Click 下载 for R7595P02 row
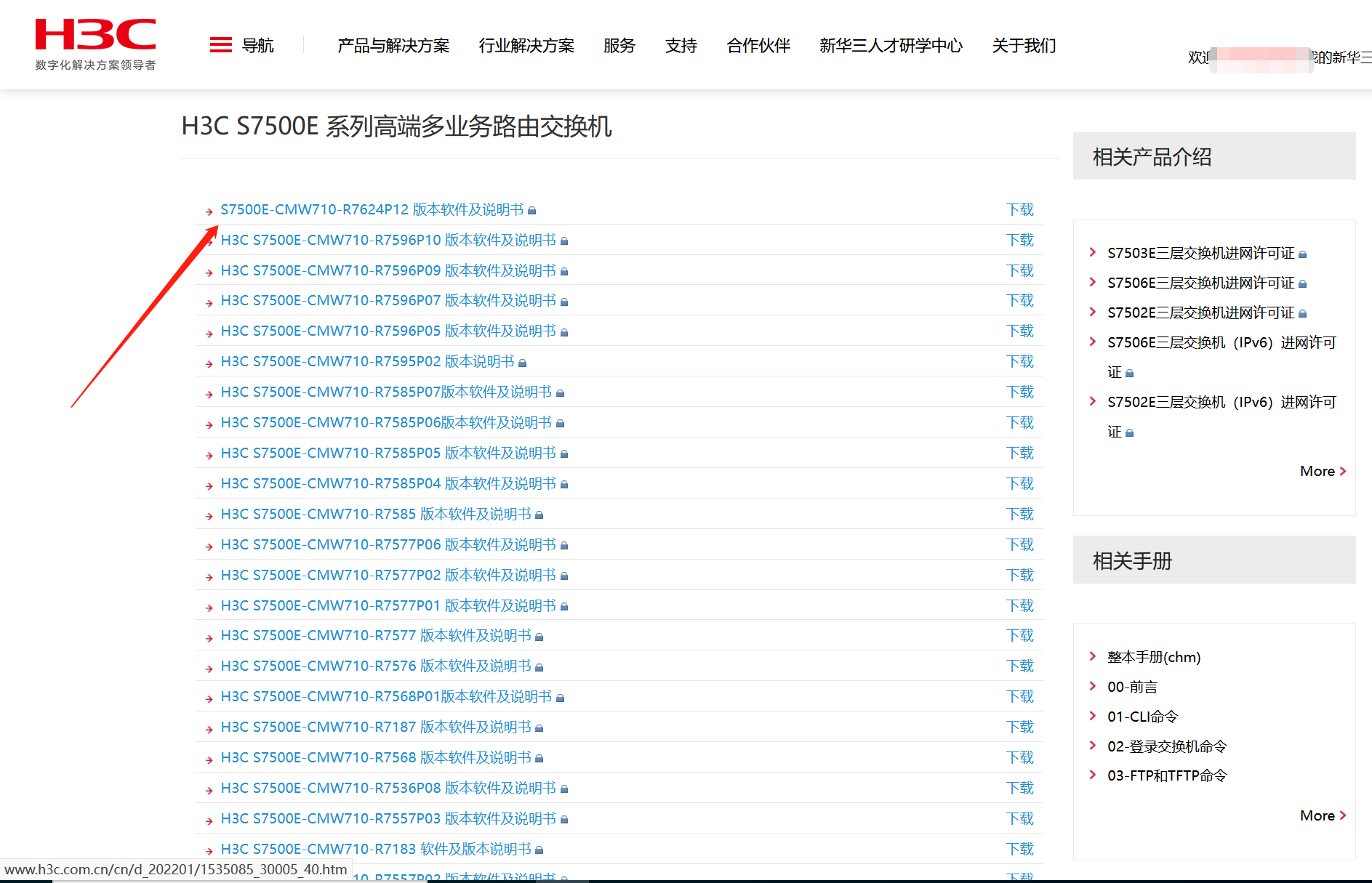The height and width of the screenshot is (883, 1372). pos(1020,362)
